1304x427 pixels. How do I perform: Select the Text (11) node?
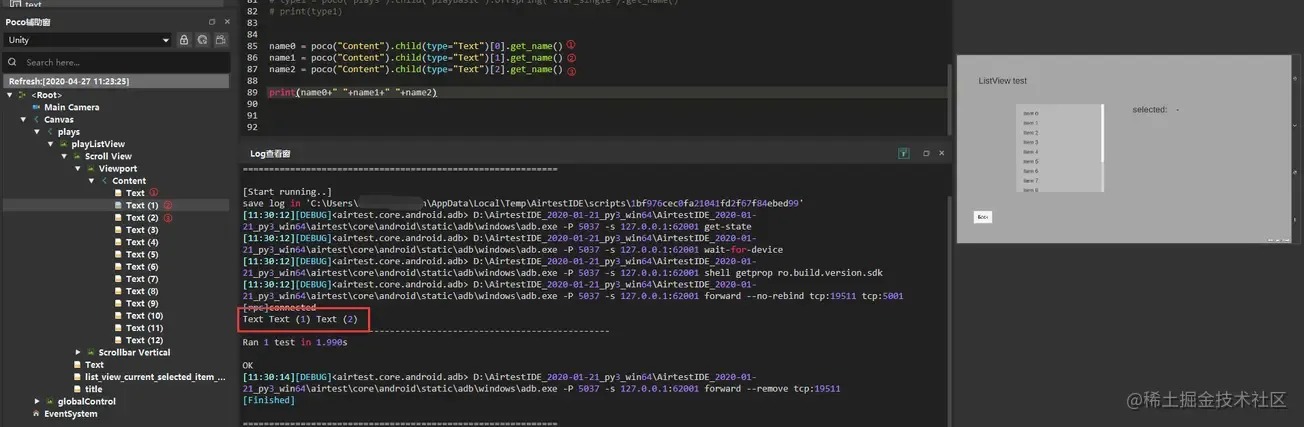coord(144,328)
